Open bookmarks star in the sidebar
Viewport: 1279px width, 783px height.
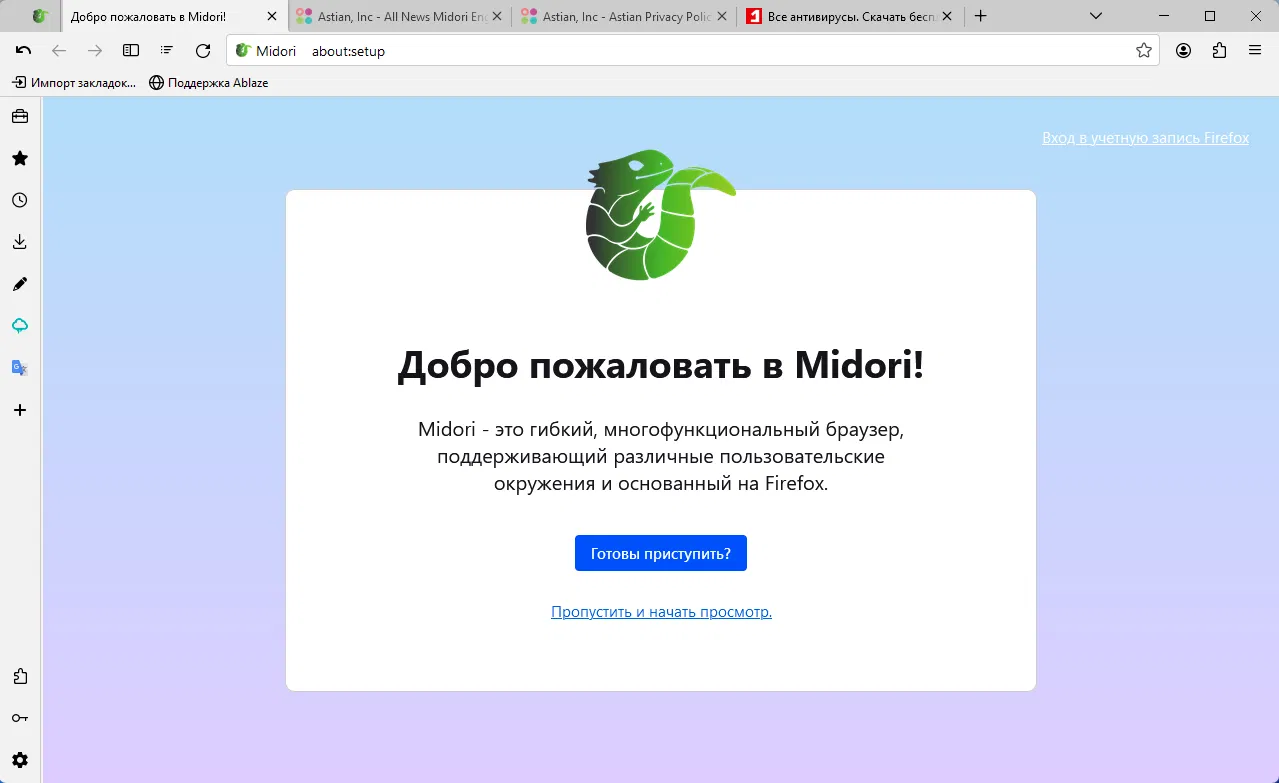click(20, 158)
